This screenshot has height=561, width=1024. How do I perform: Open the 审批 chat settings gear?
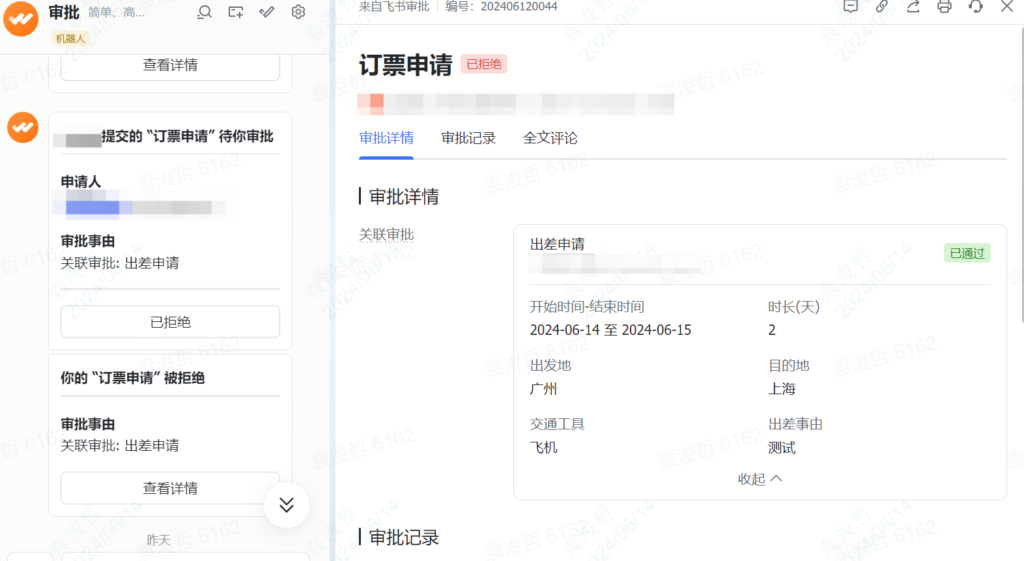tap(298, 12)
